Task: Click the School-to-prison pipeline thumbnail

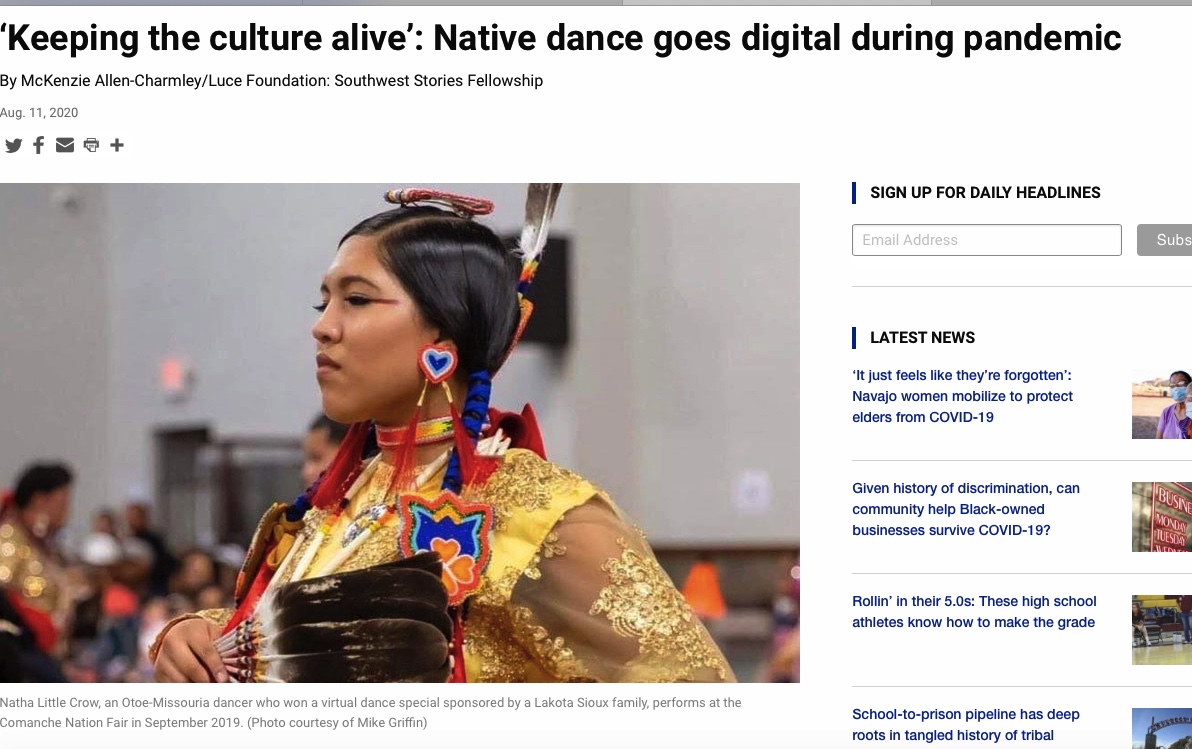Action: coord(1162,728)
